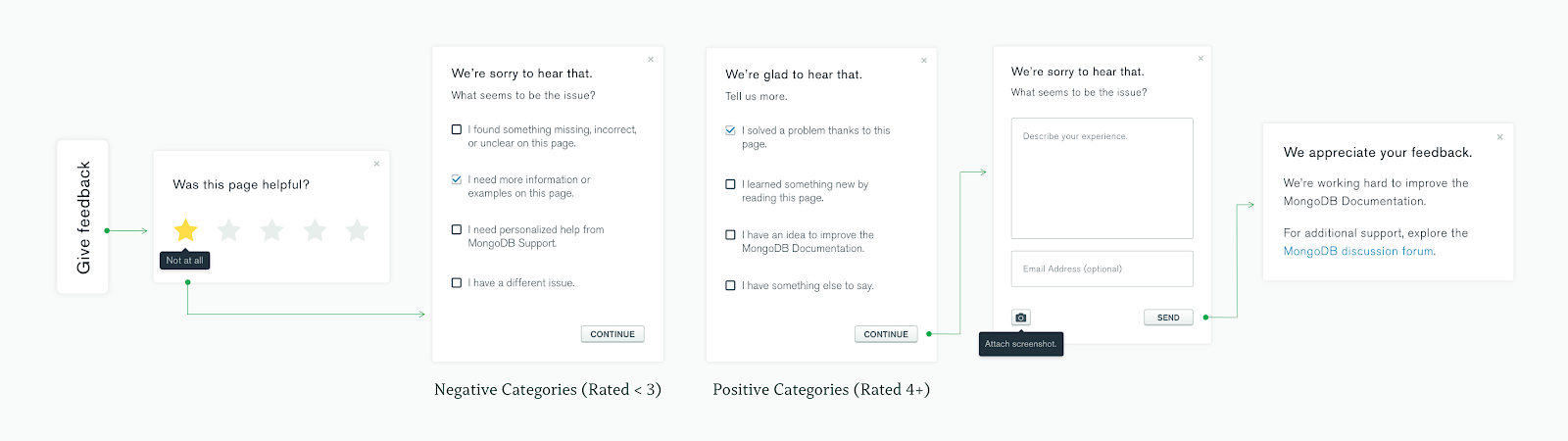Close the 'Was this page helpful?' card
Image resolution: width=1568 pixels, height=441 pixels.
tap(376, 164)
